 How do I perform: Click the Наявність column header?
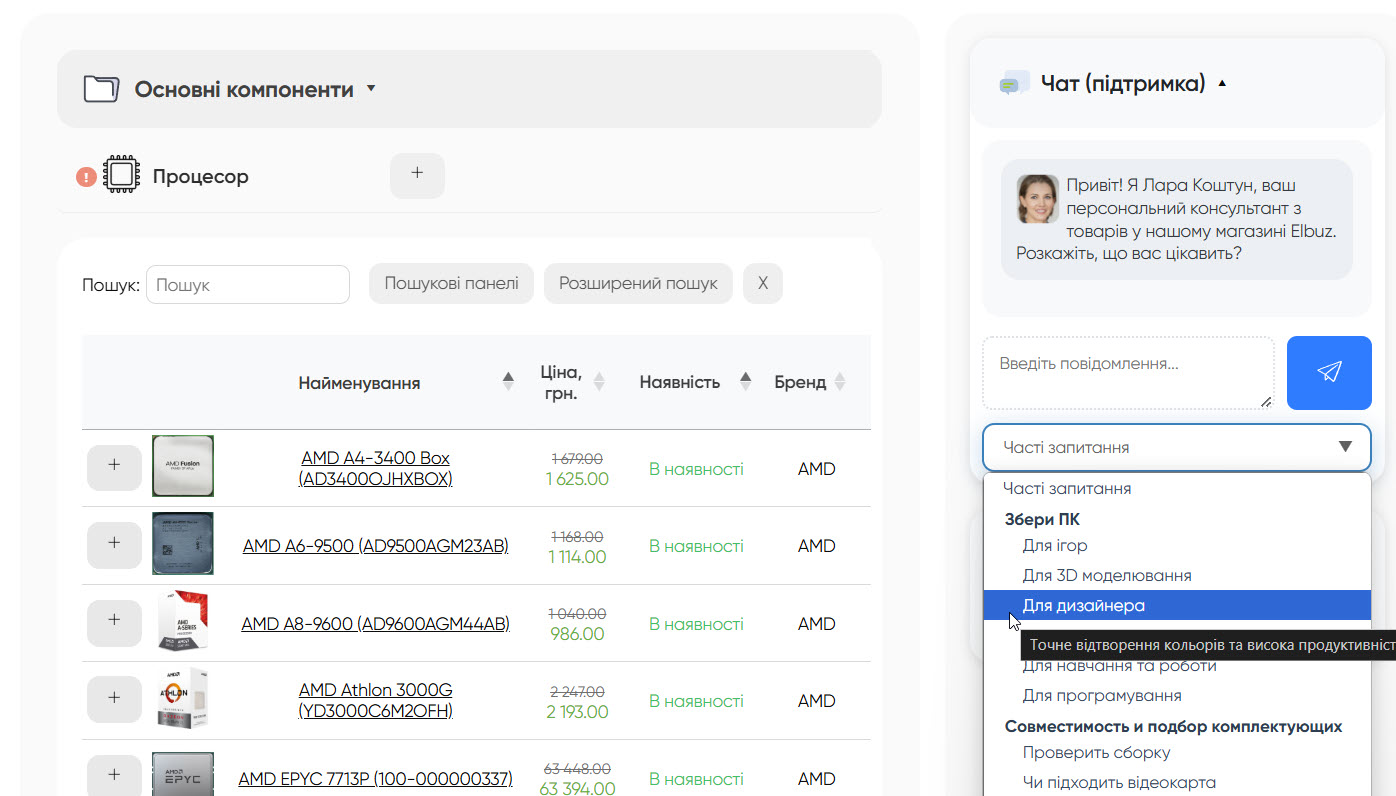679,383
